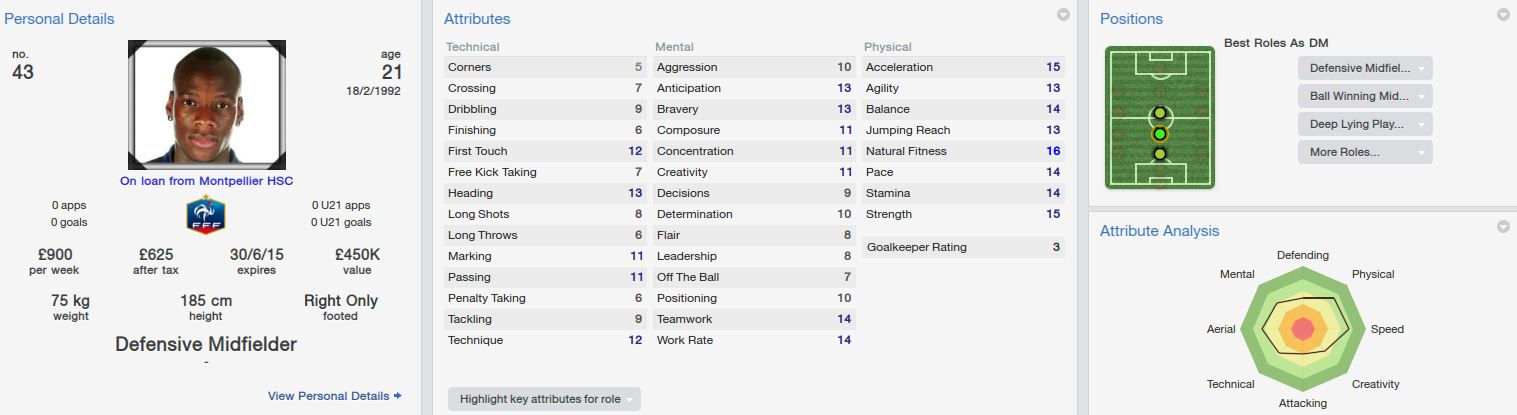Expand the Deep Lying Playmaker role dropdown
1517x415 pixels.
[1365, 124]
